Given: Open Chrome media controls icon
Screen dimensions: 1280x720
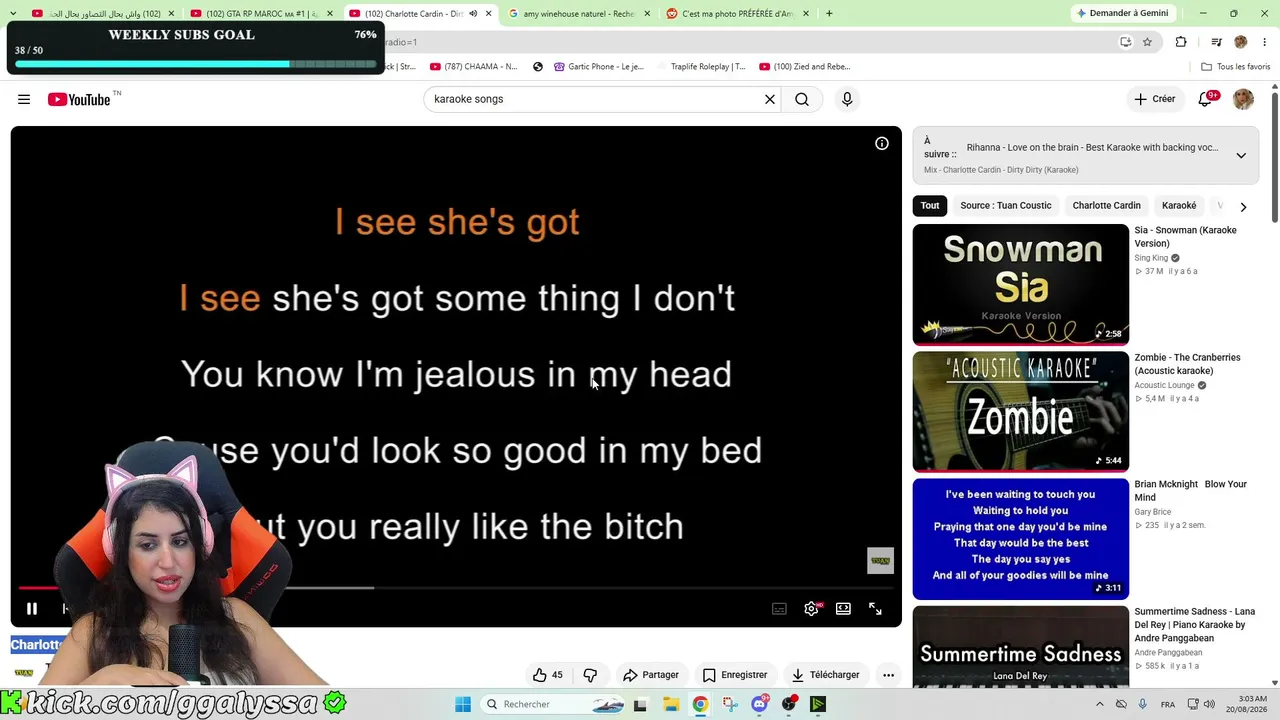Looking at the screenshot, I should pos(1216,42).
